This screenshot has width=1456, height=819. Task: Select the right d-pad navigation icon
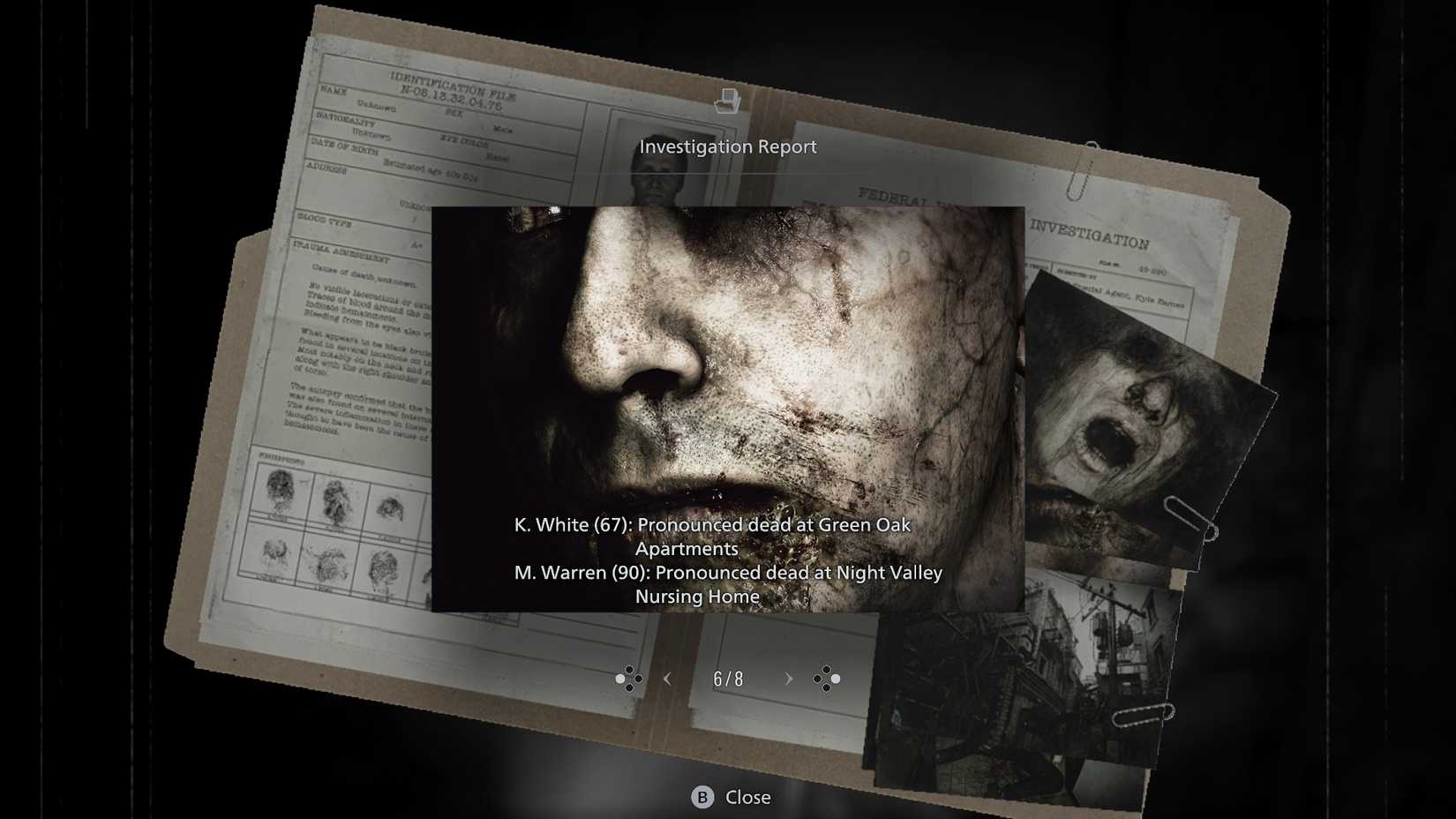pos(827,680)
